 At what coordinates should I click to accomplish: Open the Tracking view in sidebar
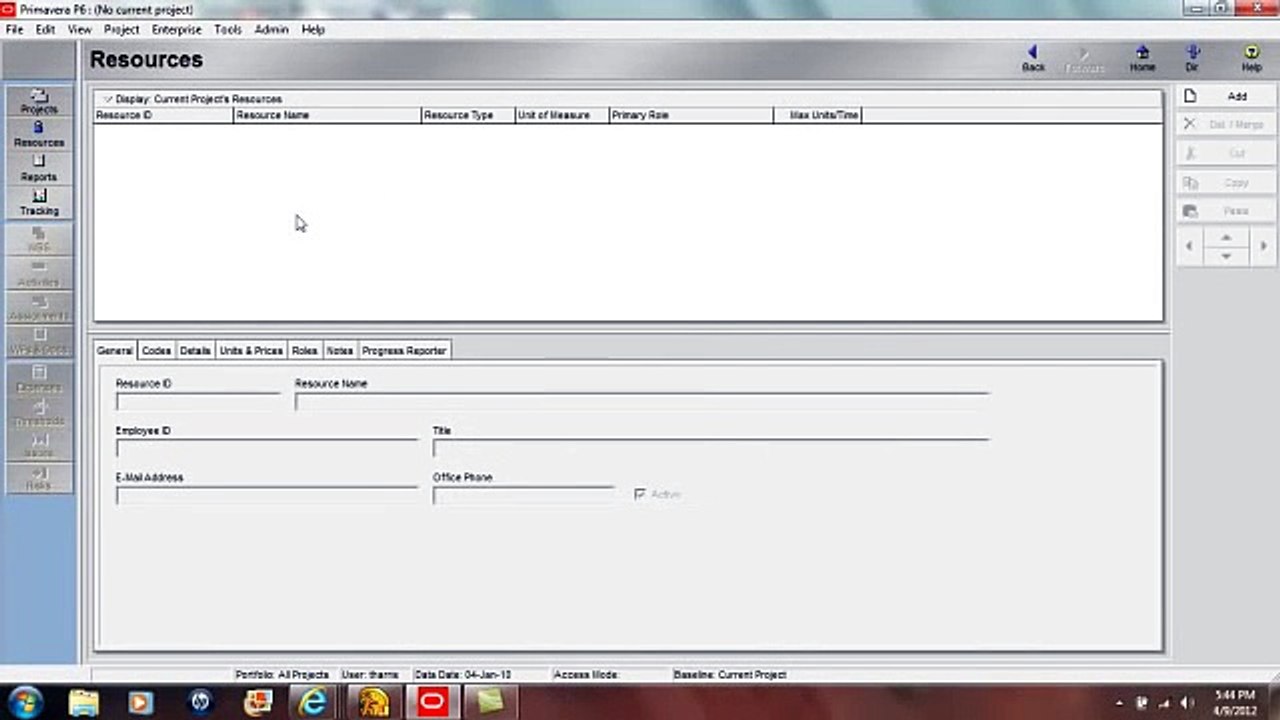point(39,203)
